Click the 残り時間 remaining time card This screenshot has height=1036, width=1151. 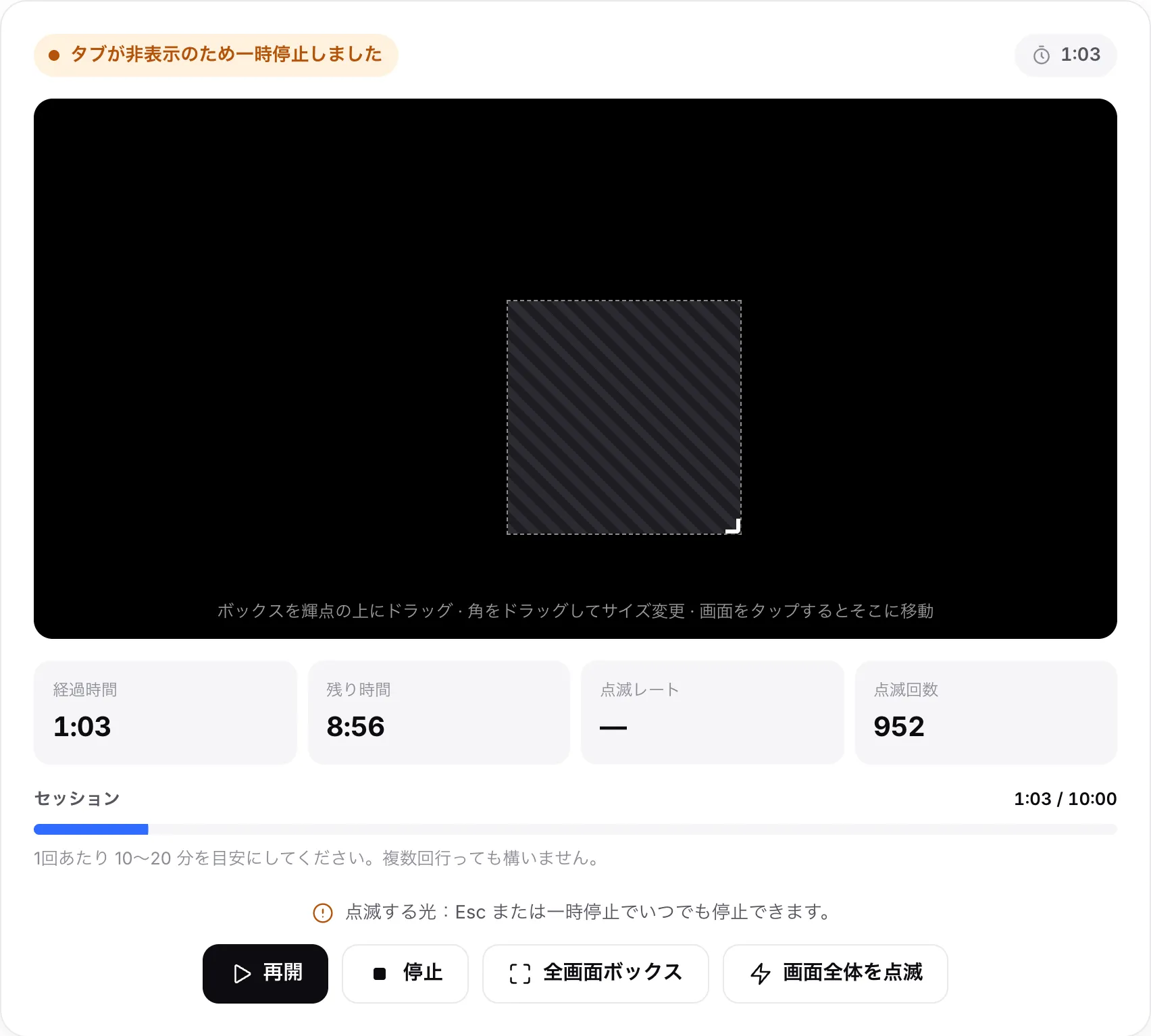tap(439, 713)
